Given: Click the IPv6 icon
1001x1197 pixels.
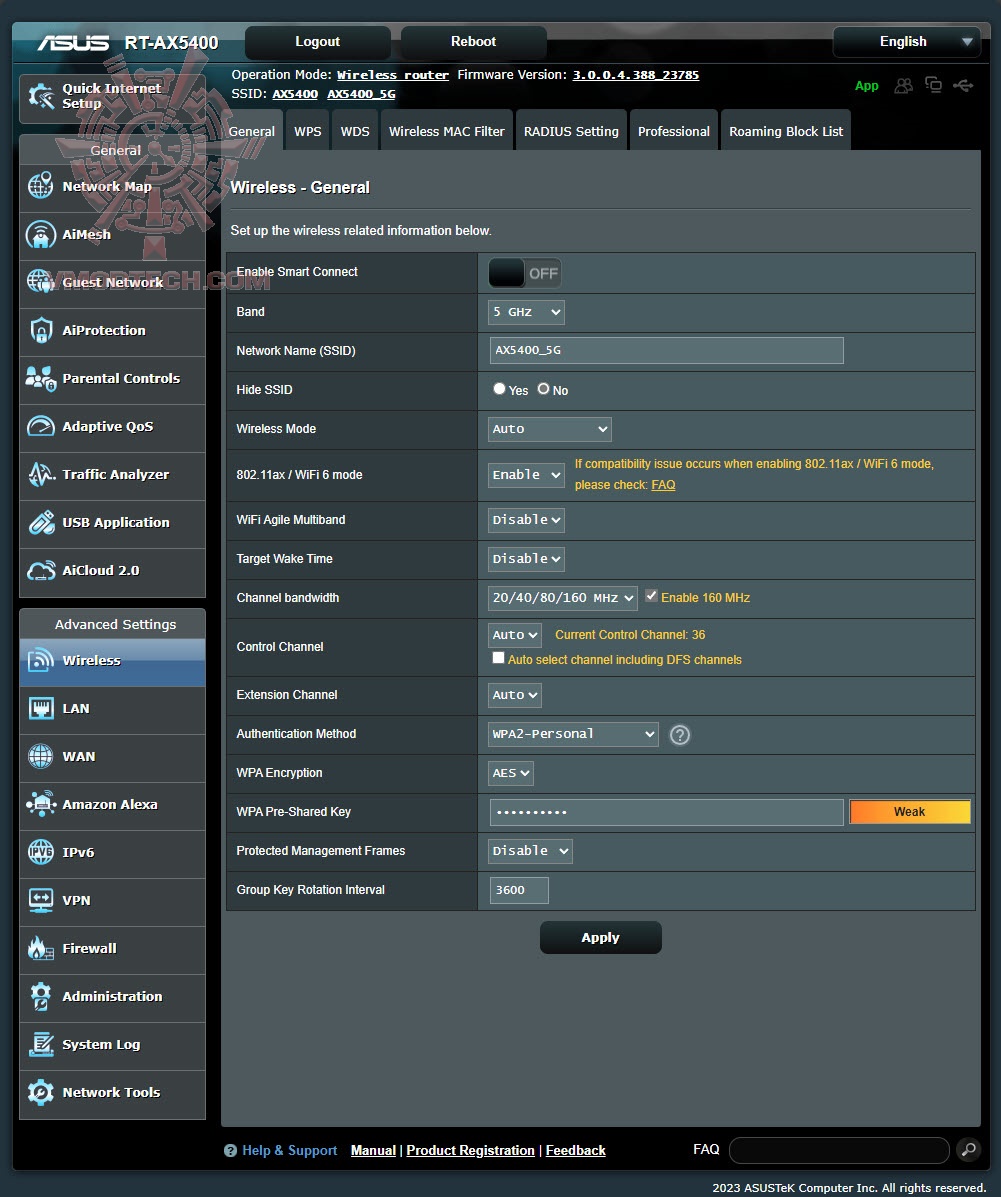Looking at the screenshot, I should [40, 852].
